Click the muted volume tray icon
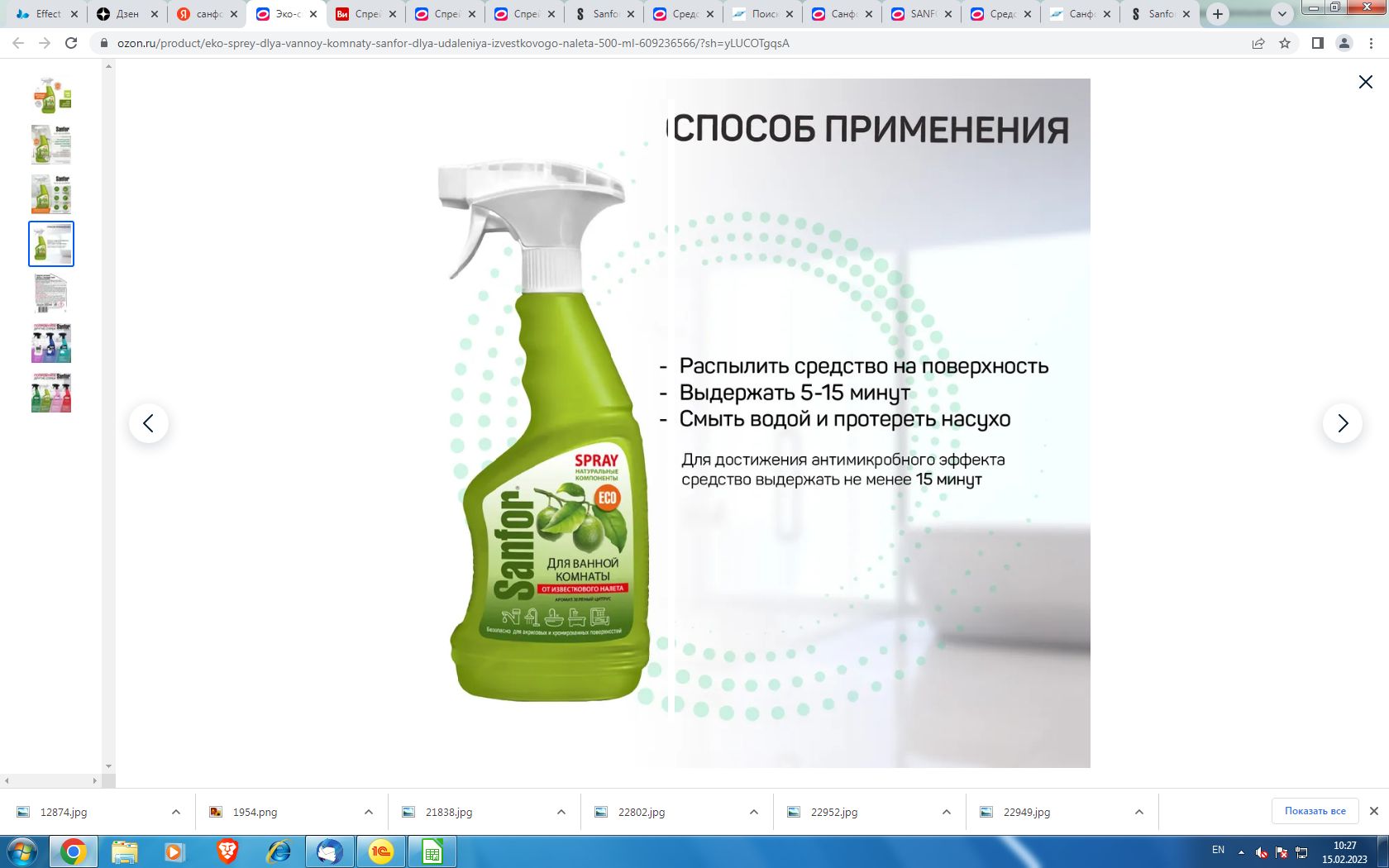1389x868 pixels. click(1262, 852)
